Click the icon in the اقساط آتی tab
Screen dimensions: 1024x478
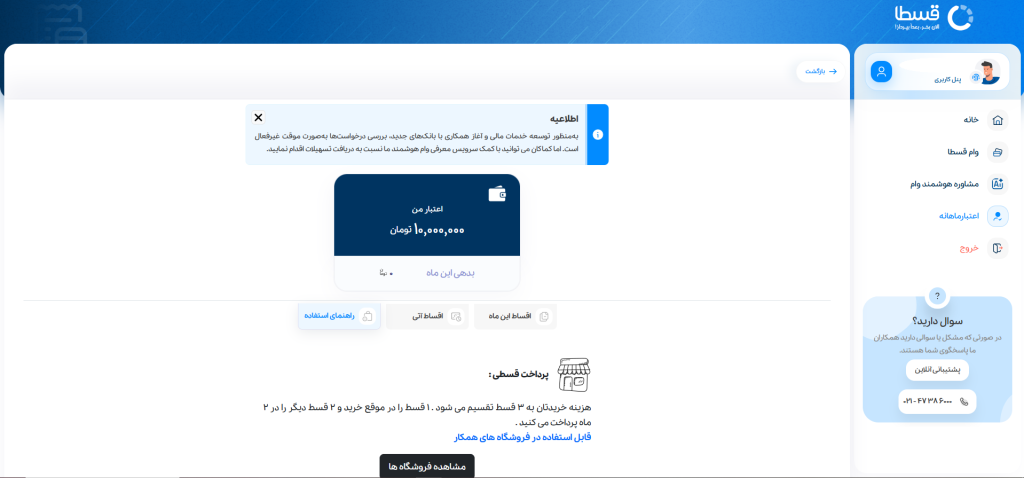click(456, 317)
